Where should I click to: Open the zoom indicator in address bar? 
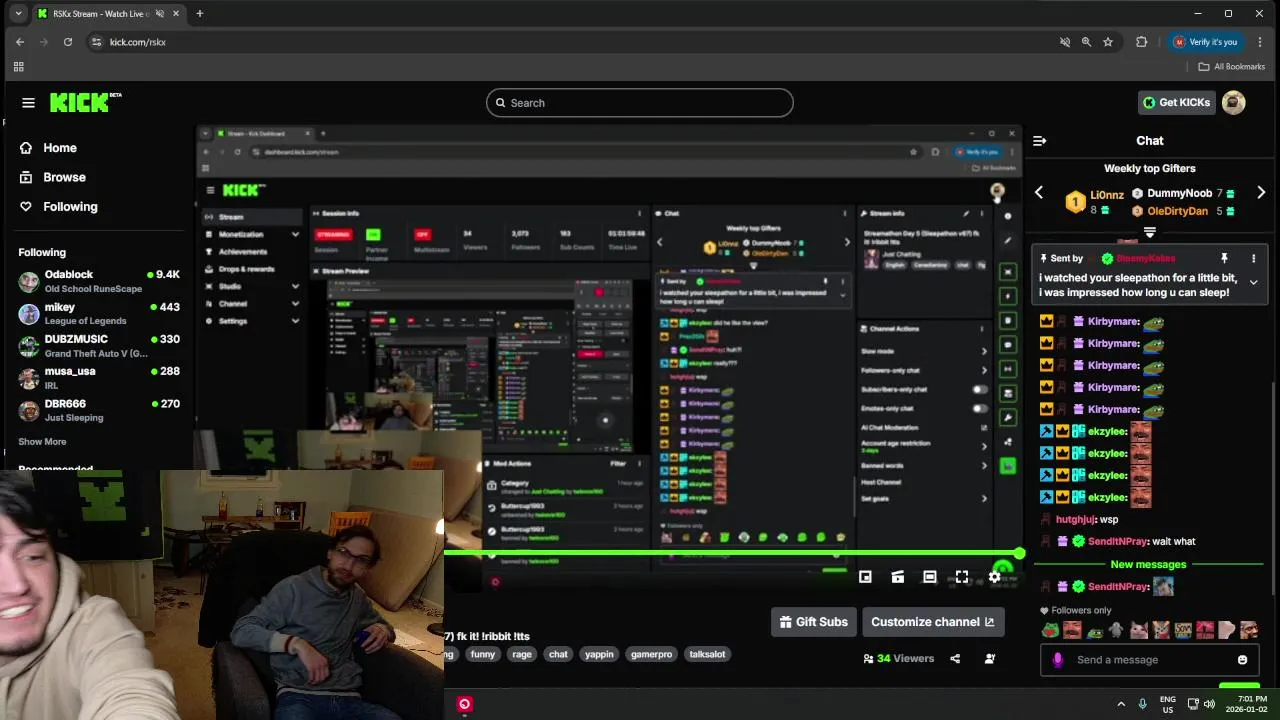pos(1086,42)
